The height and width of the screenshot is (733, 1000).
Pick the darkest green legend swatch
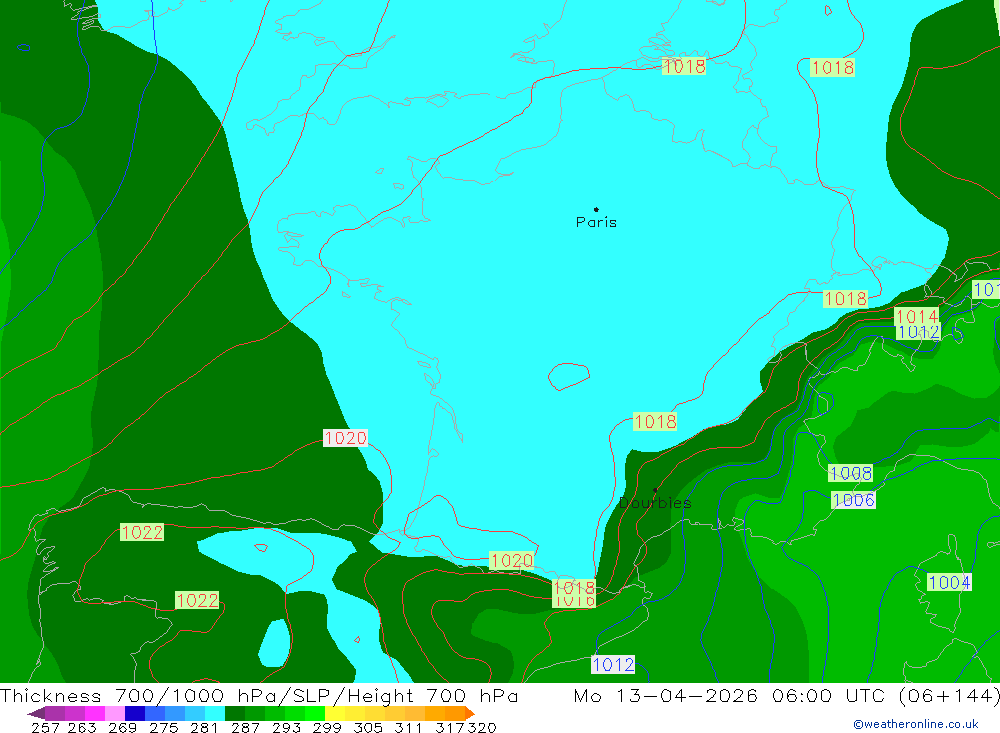[x=235, y=713]
